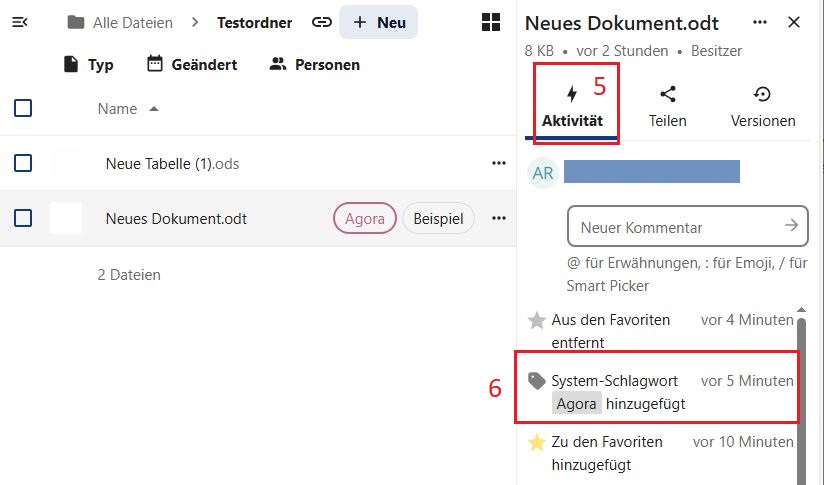The width and height of the screenshot is (824, 485).
Task: Switch to the Teilen tab
Action: [x=667, y=107]
